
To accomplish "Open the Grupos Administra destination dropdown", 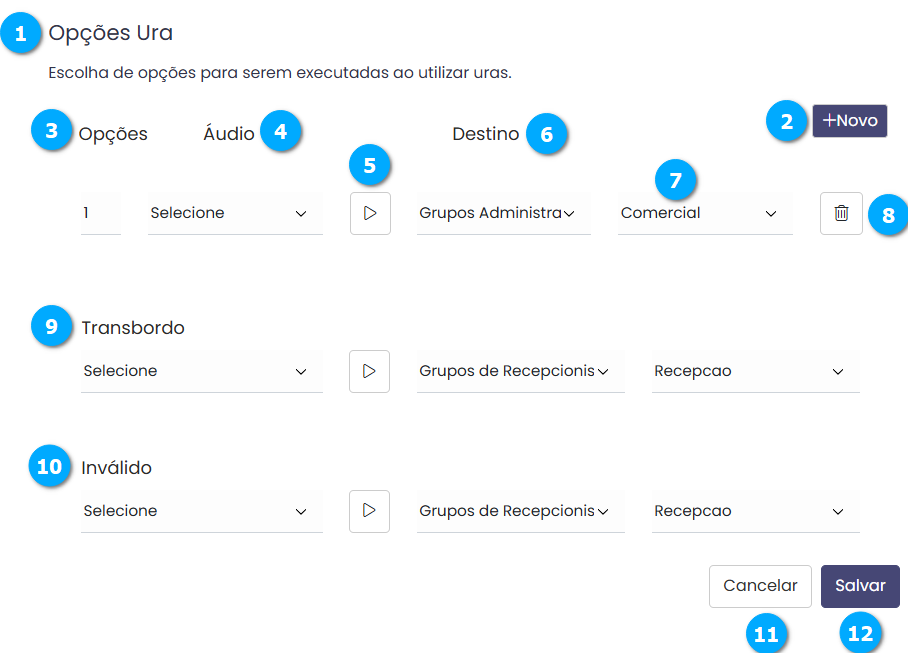I will pos(503,213).
